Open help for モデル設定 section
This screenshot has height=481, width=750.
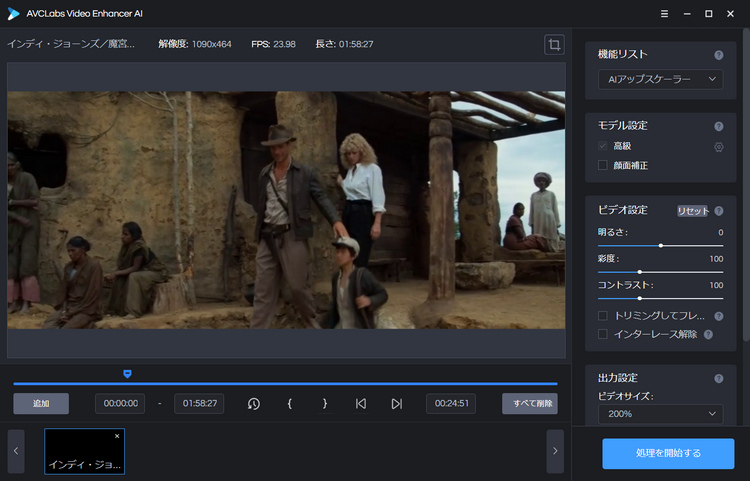718,126
